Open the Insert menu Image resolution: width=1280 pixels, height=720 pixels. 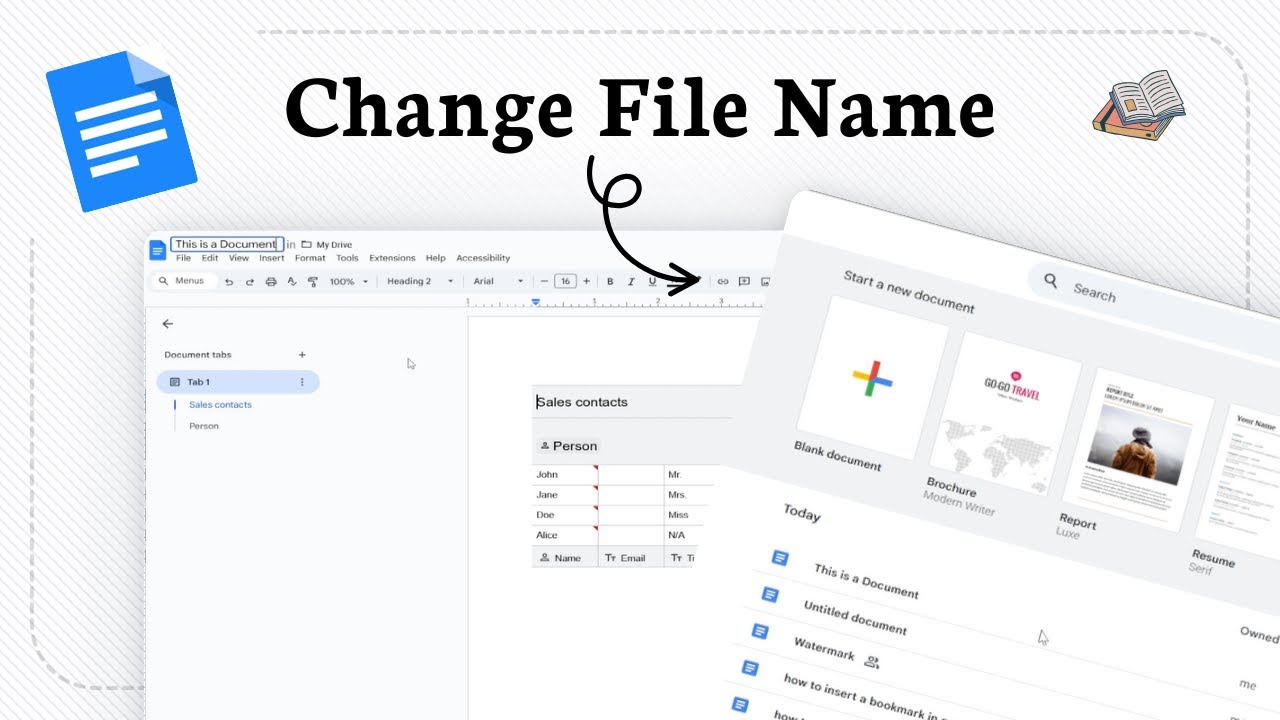272,258
